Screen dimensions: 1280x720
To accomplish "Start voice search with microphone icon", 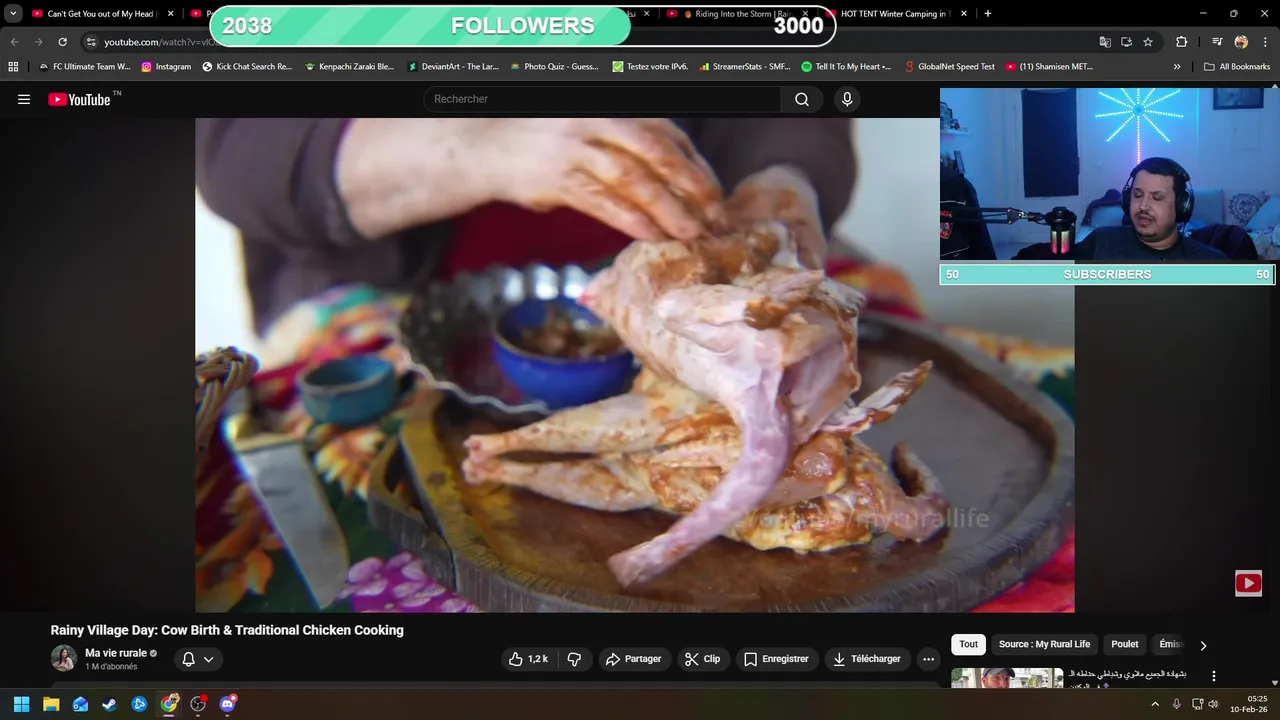I will tap(847, 99).
